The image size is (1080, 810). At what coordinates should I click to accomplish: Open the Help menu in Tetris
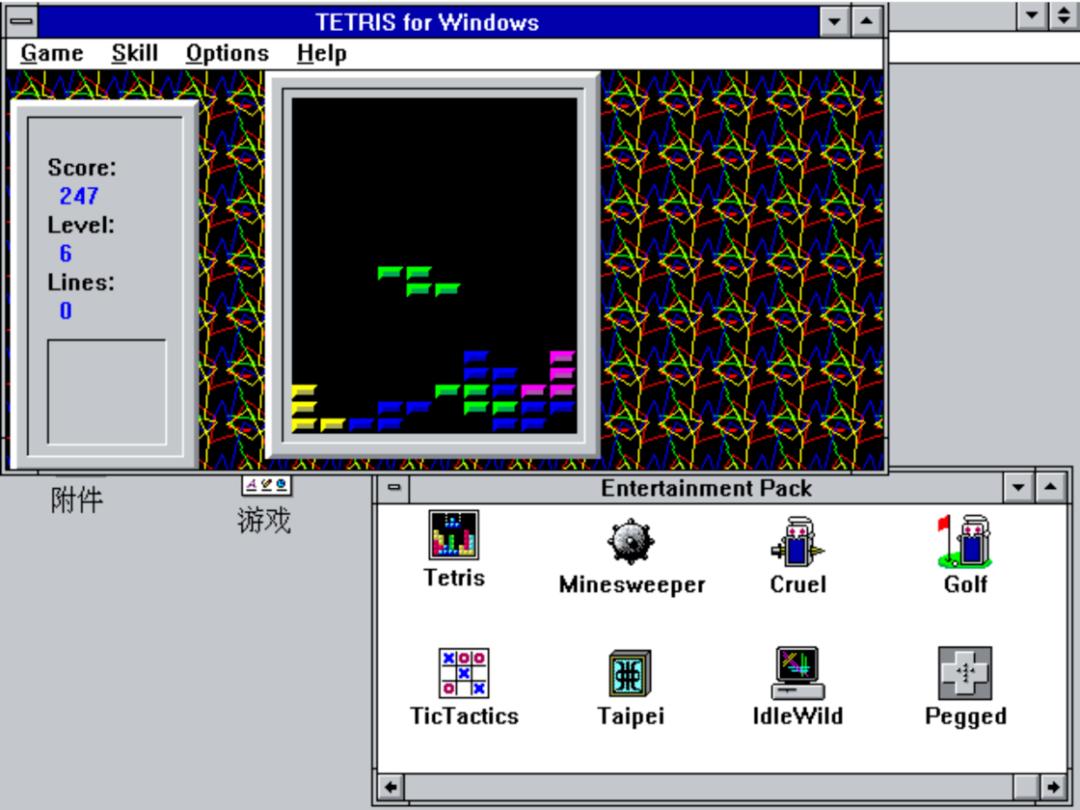coord(321,54)
